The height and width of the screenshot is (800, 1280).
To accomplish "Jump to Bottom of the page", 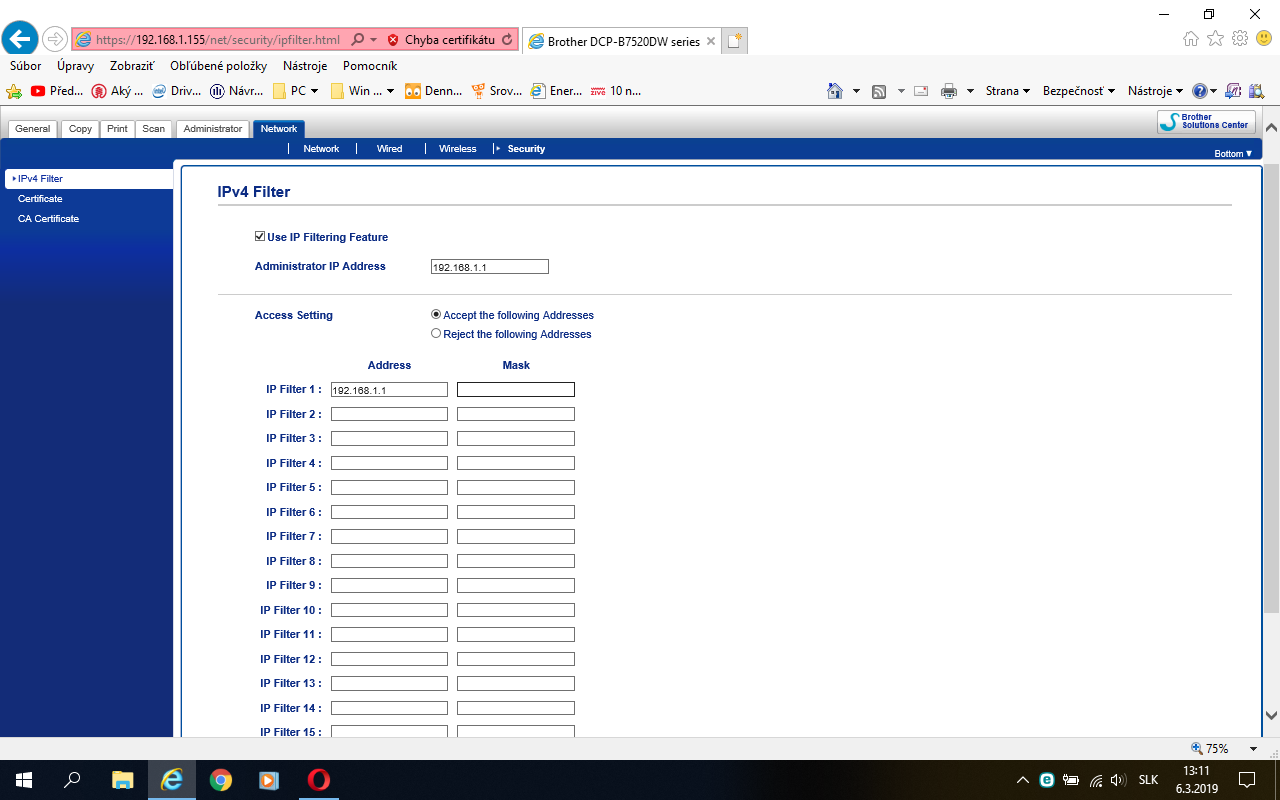I will (1232, 154).
